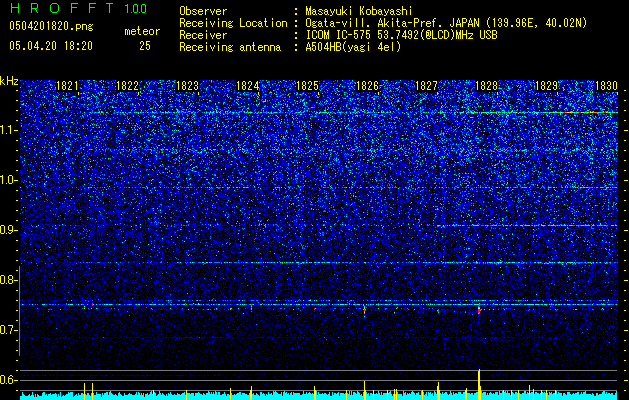The image size is (629, 400).
Task: Click the 1825 time marker
Action: click(307, 86)
